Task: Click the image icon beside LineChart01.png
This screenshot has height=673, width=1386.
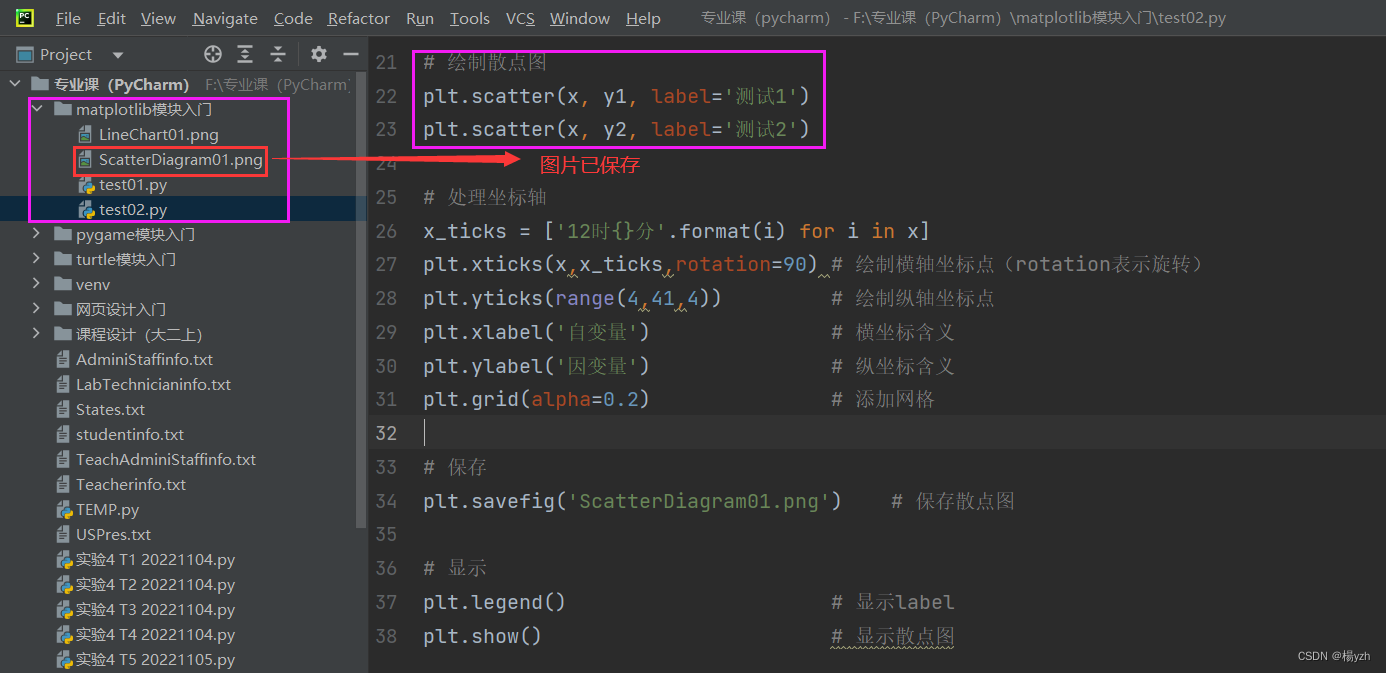Action: [x=87, y=134]
